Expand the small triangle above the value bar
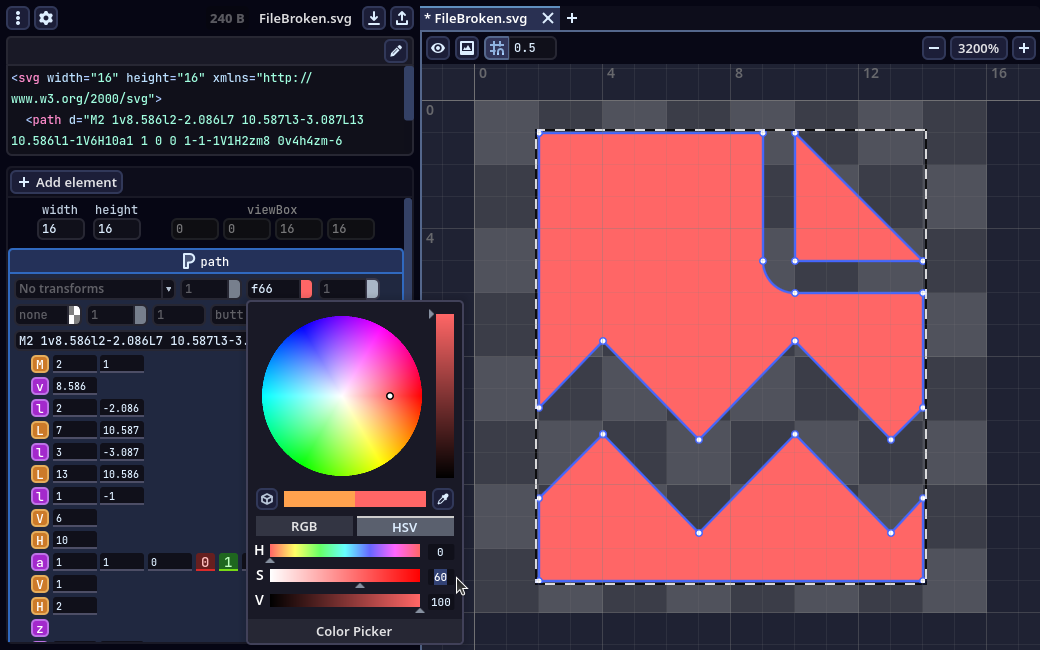This screenshot has width=1040, height=650. pos(431,314)
